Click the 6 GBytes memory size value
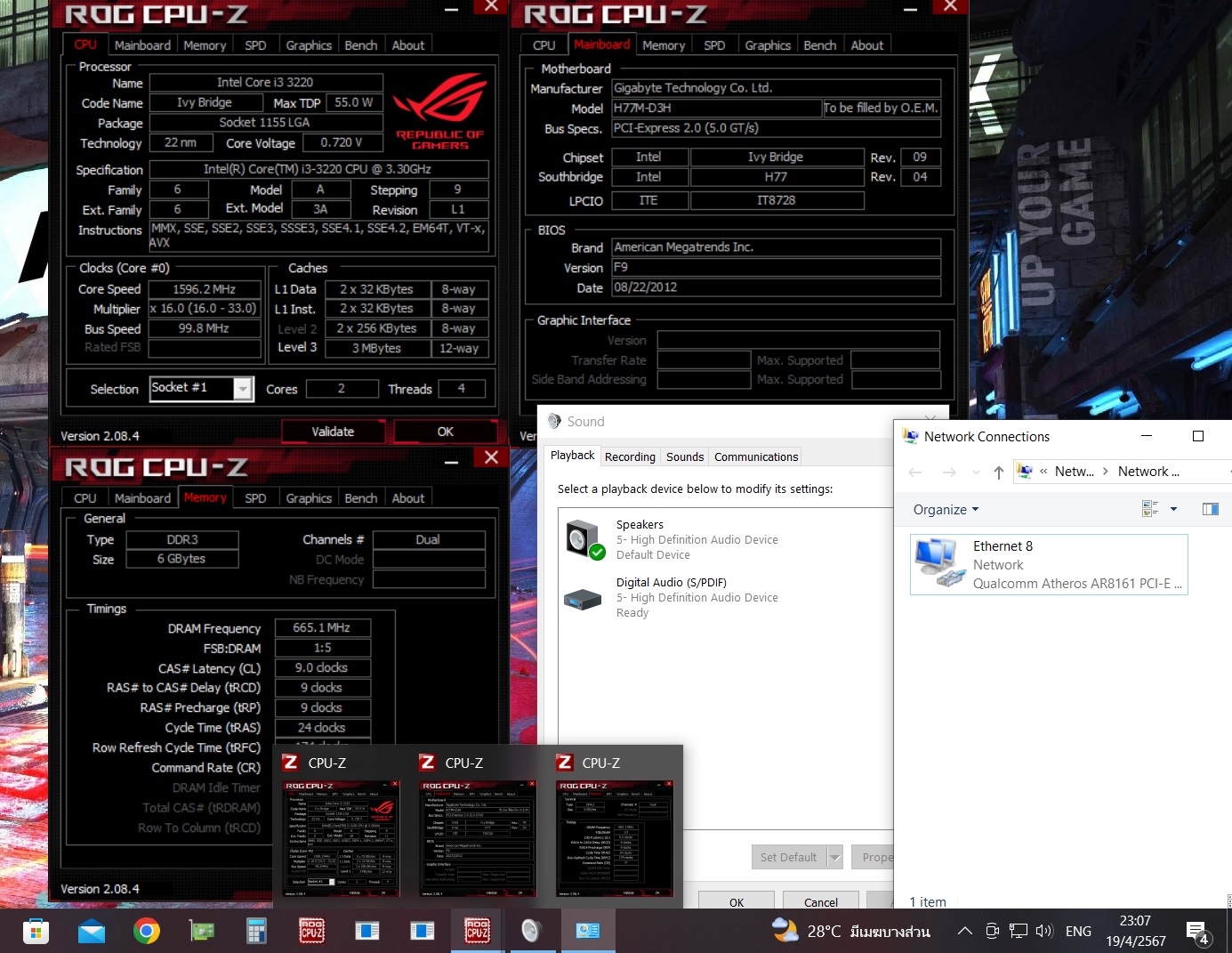Viewport: 1232px width, 953px height. (x=182, y=559)
